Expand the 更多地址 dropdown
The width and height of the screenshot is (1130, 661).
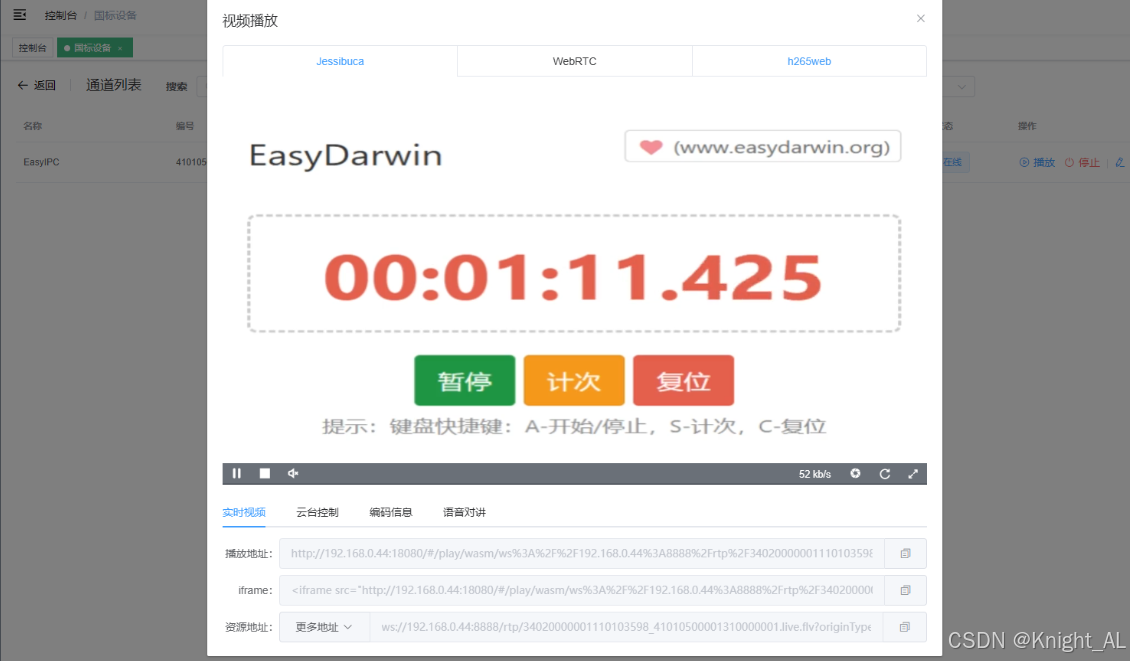pos(324,627)
